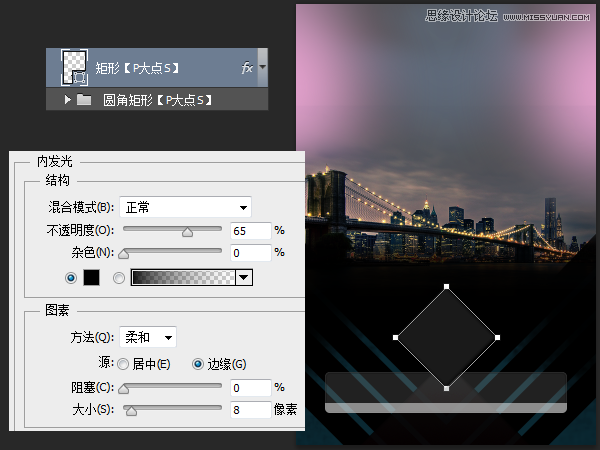Click the 阻塞 value field
Viewport: 600px width, 450px height.
click(x=251, y=388)
